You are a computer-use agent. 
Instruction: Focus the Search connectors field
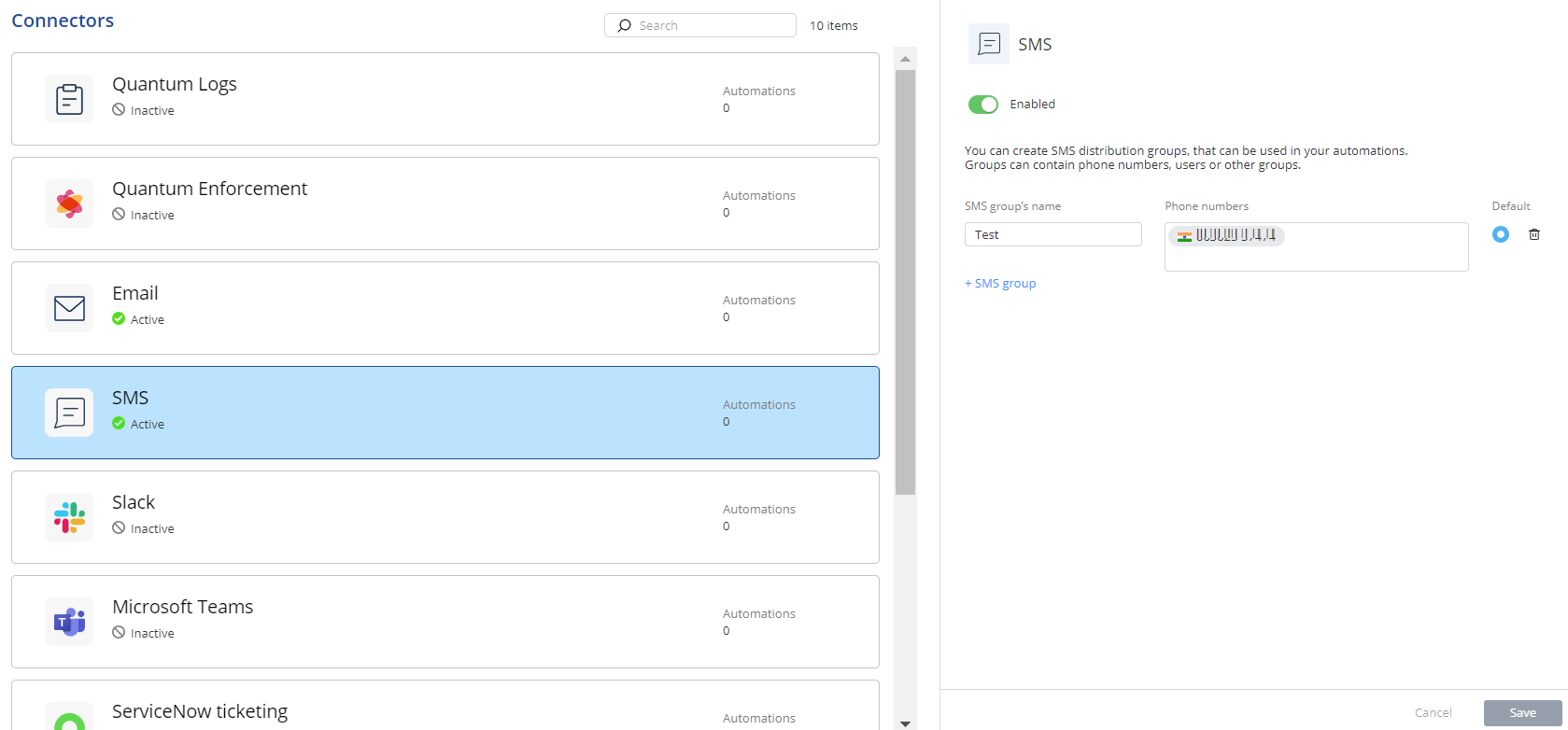point(700,25)
